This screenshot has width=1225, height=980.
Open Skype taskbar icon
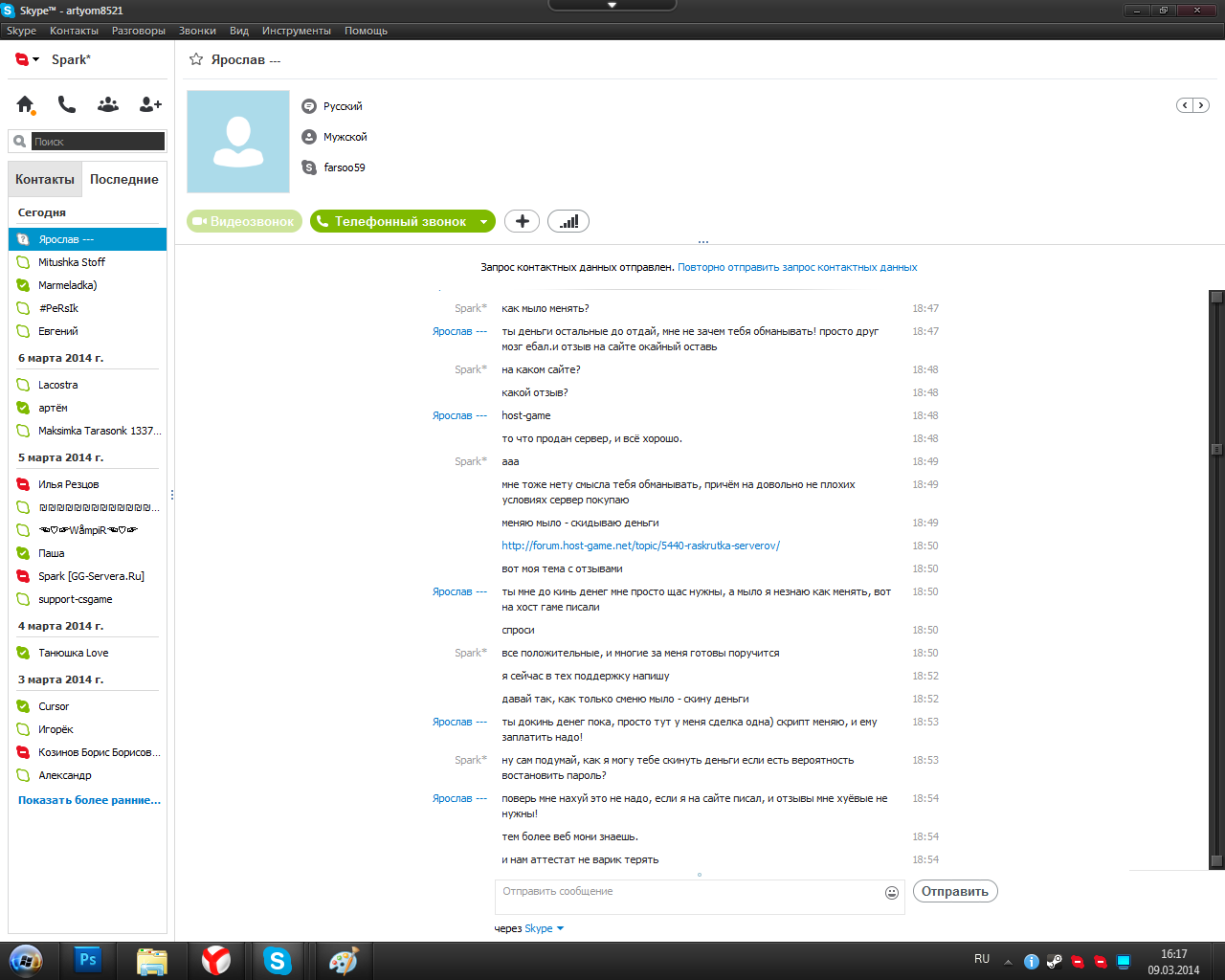[278, 960]
